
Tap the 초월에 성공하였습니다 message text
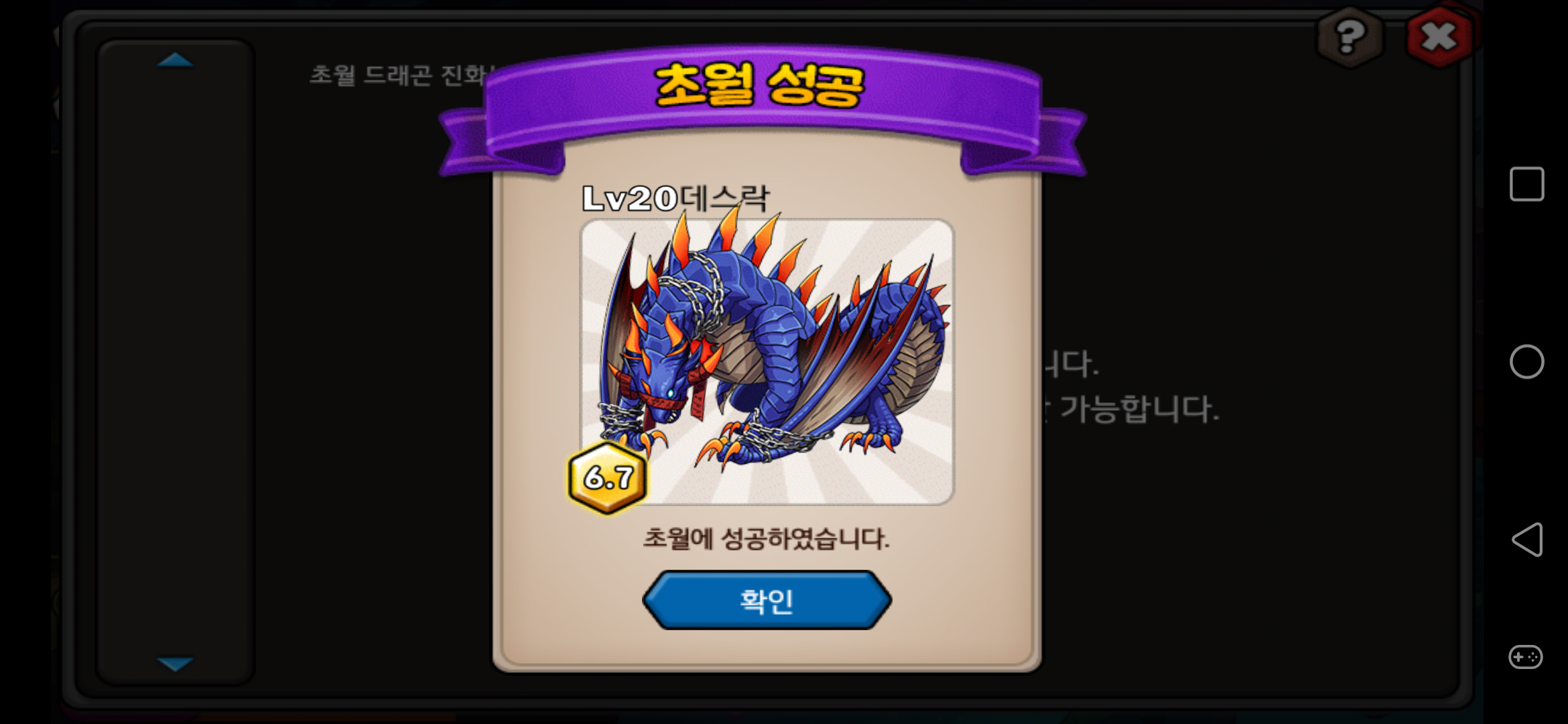[x=767, y=538]
